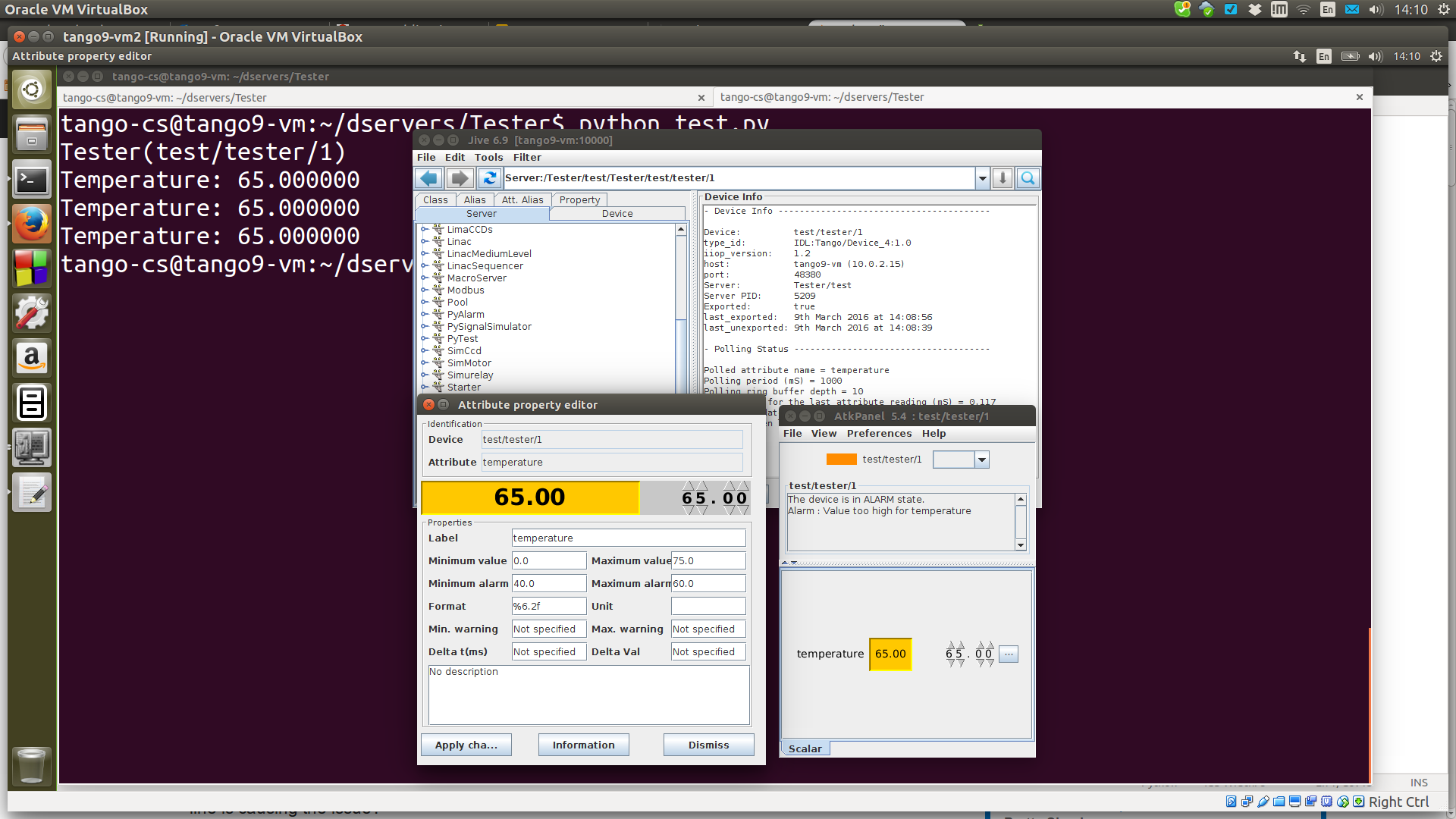Open Terminal from the Ubuntu dock
Image resolution: width=1456 pixels, height=819 pixels.
pos(32,180)
